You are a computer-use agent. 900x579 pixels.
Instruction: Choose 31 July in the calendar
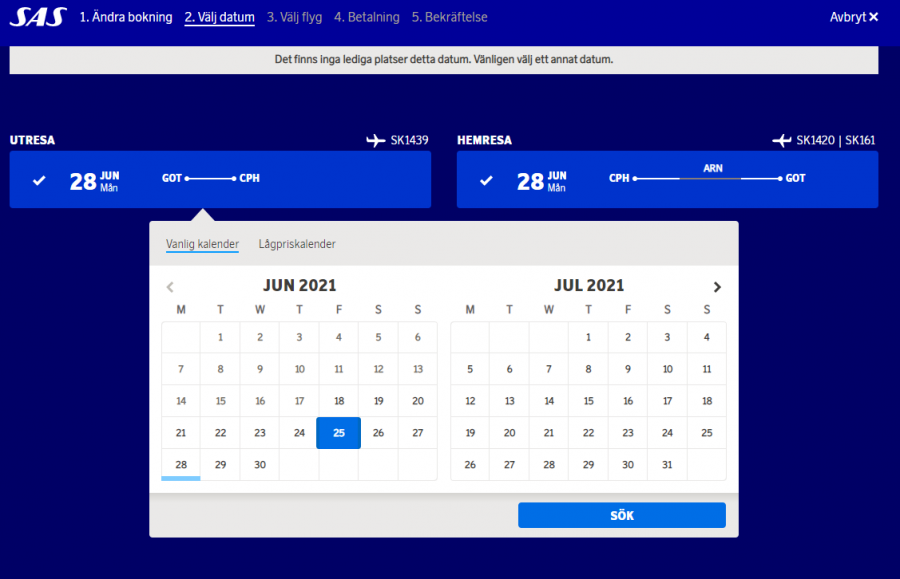point(667,465)
